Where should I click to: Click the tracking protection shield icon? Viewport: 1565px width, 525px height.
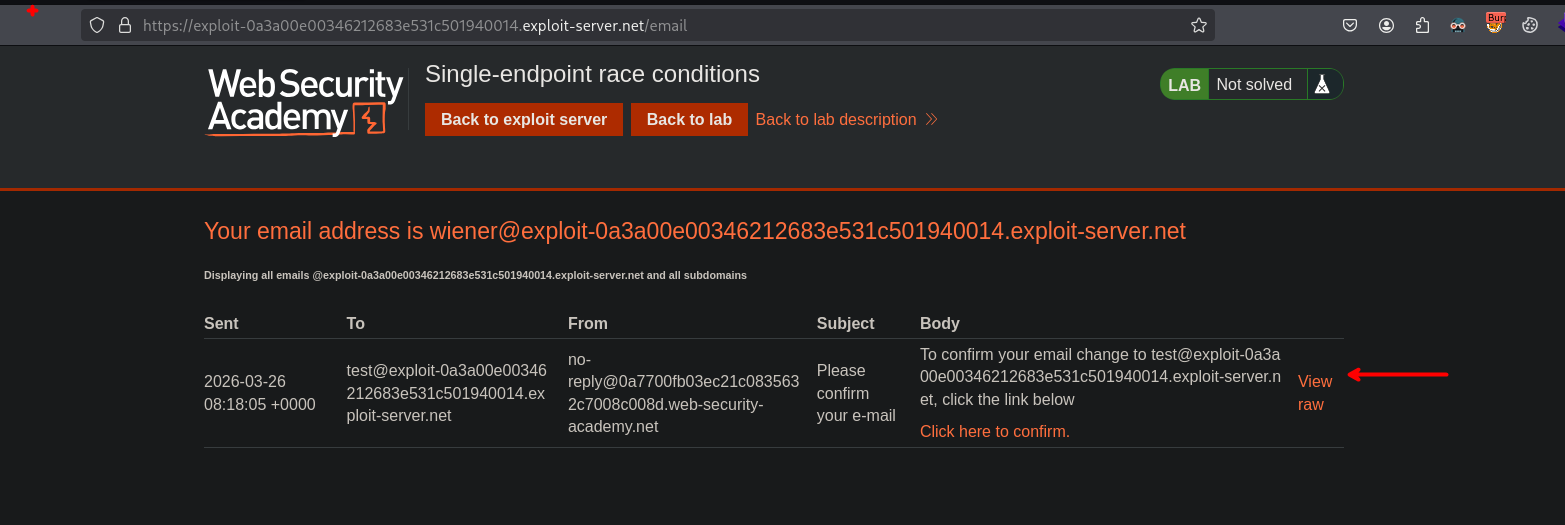point(97,26)
